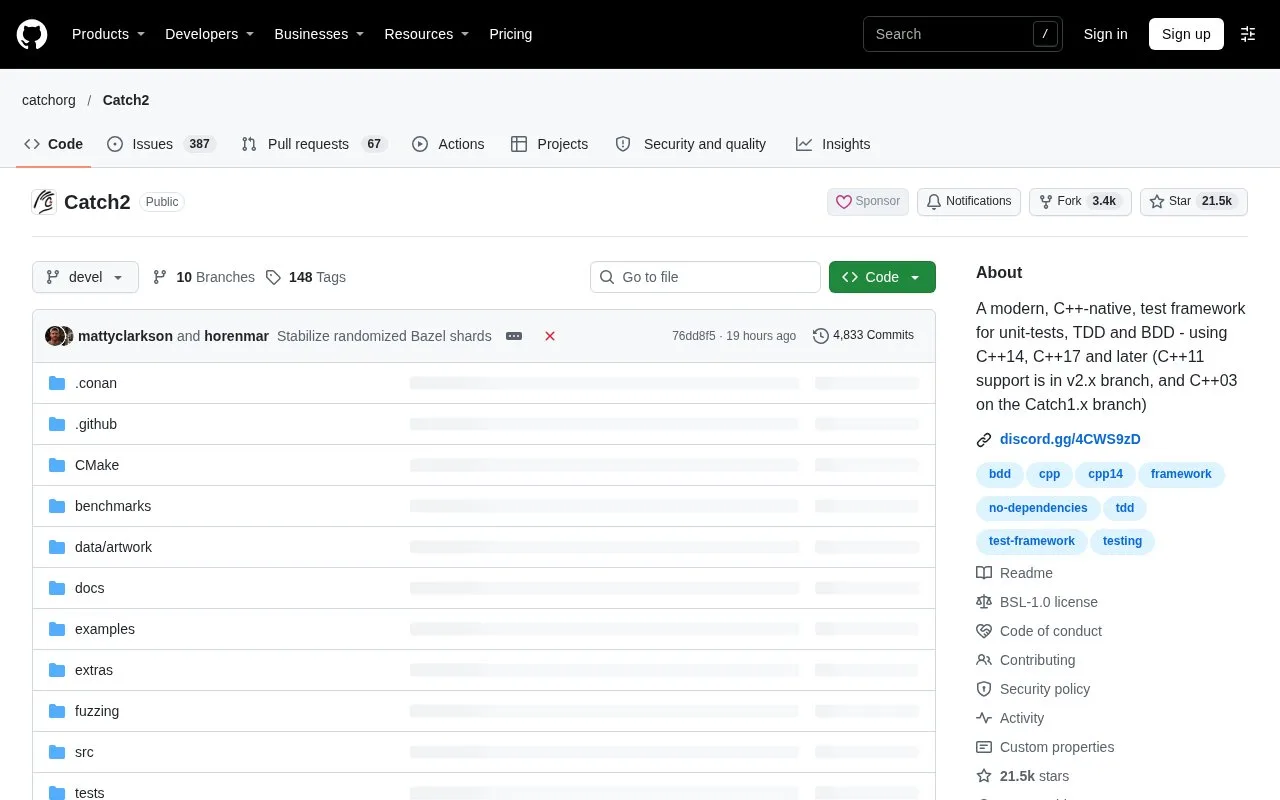This screenshot has width=1280, height=800.
Task: Open the appearance settings icon beside Sign up
Action: coord(1248,34)
